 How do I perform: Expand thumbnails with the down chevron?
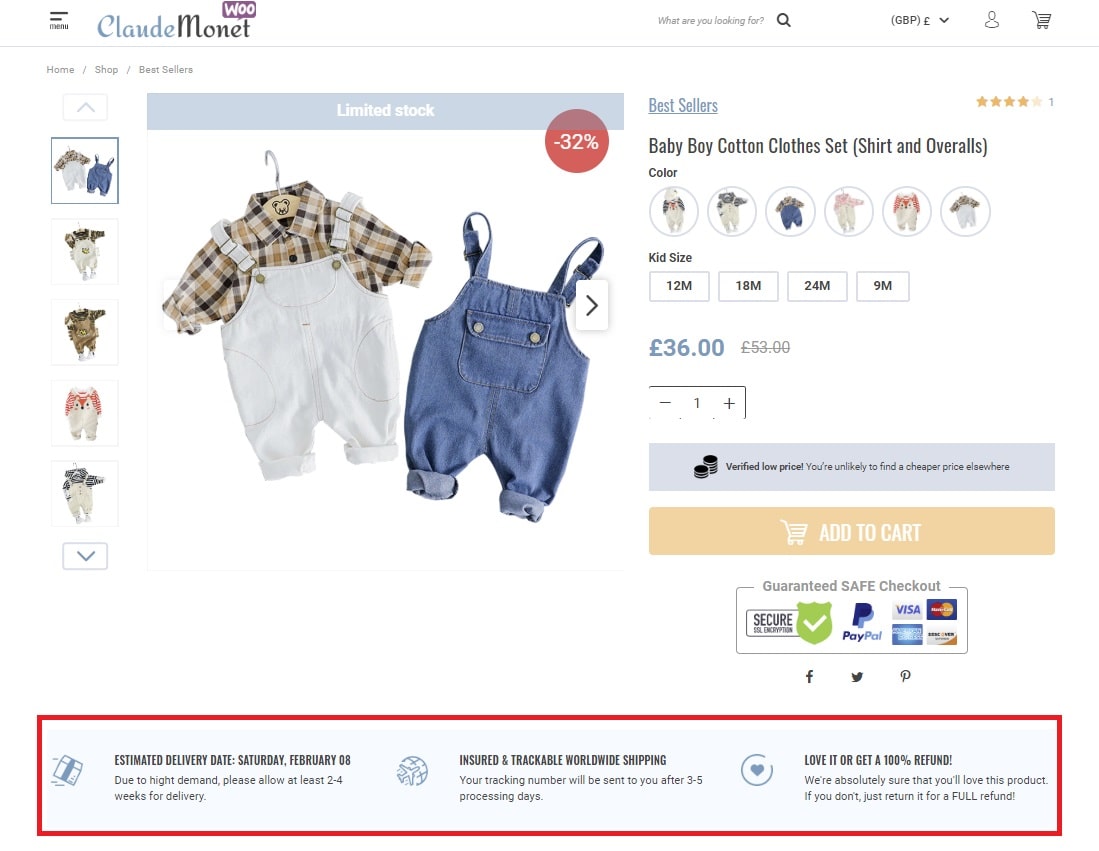[x=86, y=556]
